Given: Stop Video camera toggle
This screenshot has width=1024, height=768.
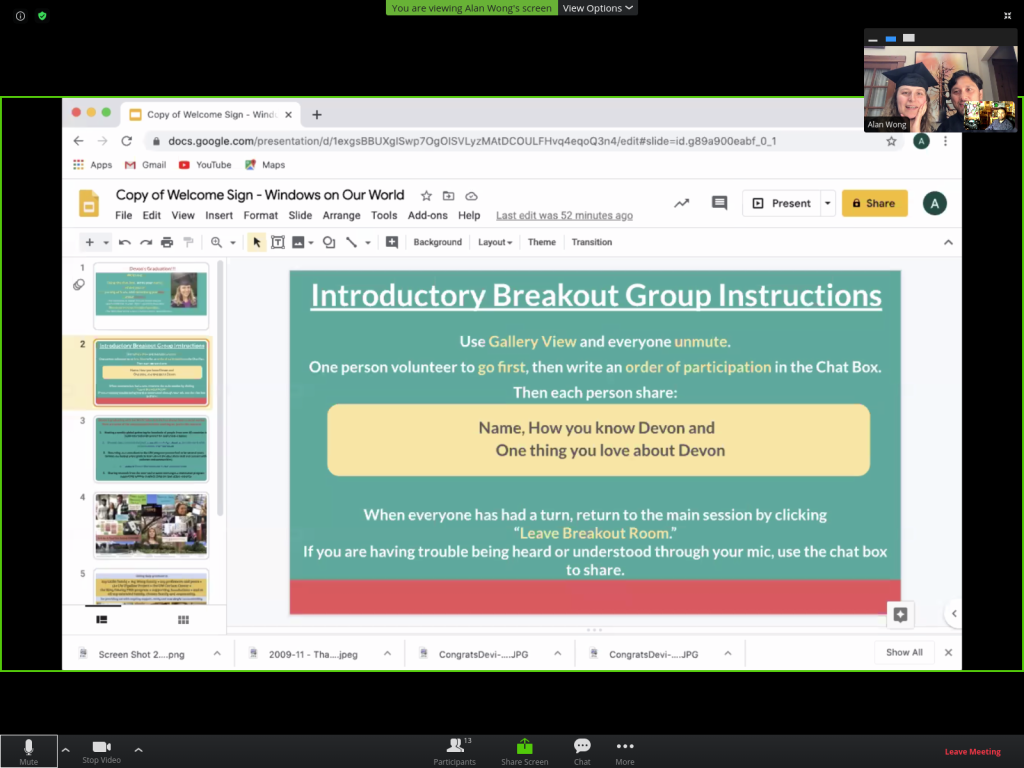Looking at the screenshot, I should 101,750.
